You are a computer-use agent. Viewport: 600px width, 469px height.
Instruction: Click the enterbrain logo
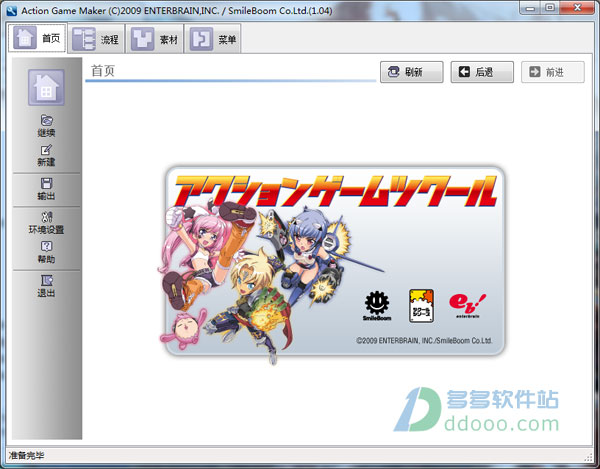pos(467,306)
